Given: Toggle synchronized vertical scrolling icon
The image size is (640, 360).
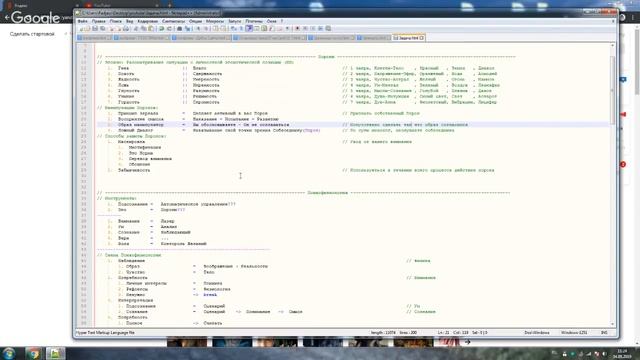Looking at the screenshot, I should (215, 29).
